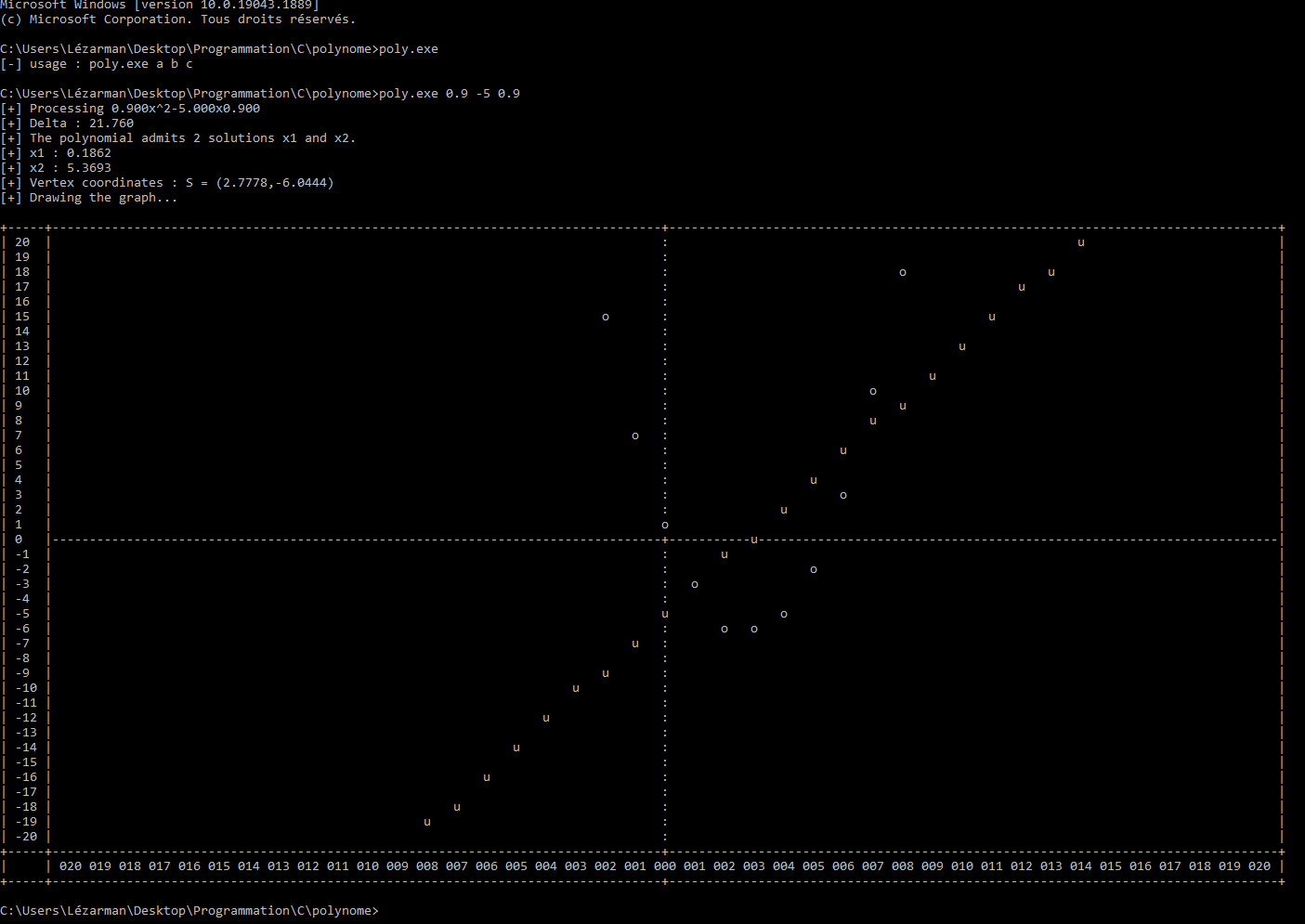Click the topmost 'u' point in row 20

(x=1081, y=243)
